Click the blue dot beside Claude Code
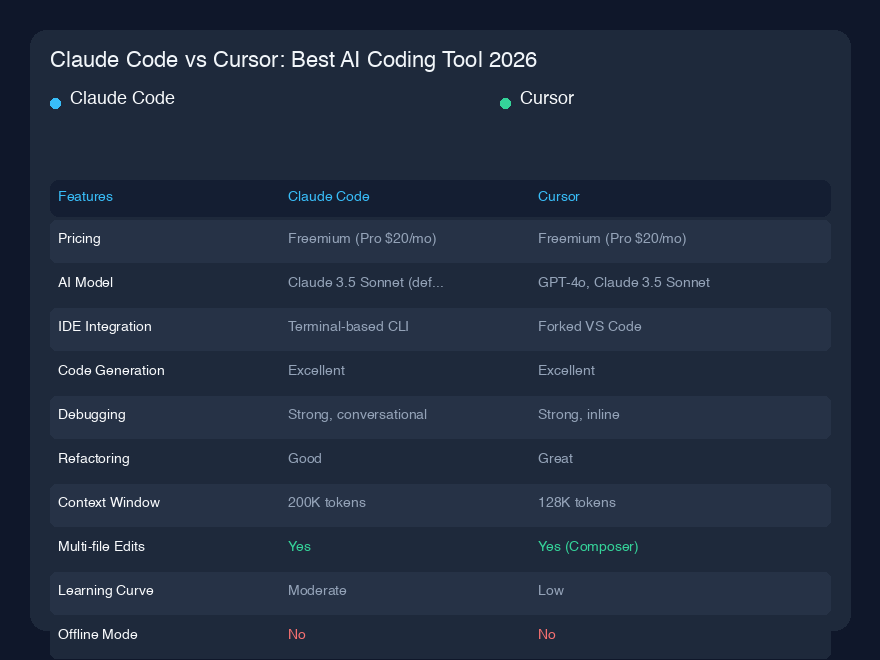The image size is (880, 660). click(x=56, y=103)
